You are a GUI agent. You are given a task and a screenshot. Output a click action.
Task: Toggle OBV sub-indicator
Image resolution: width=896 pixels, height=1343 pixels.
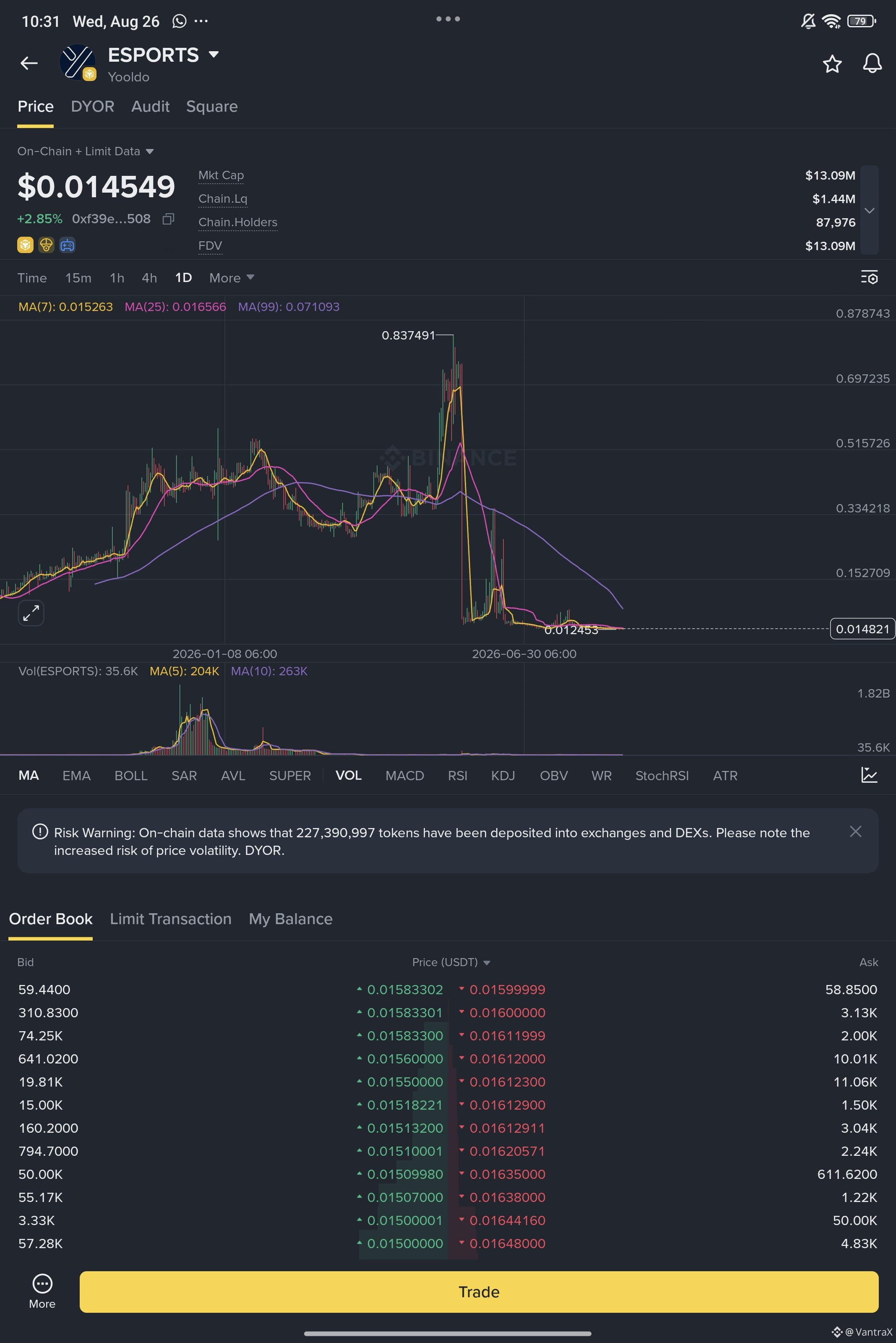point(554,776)
